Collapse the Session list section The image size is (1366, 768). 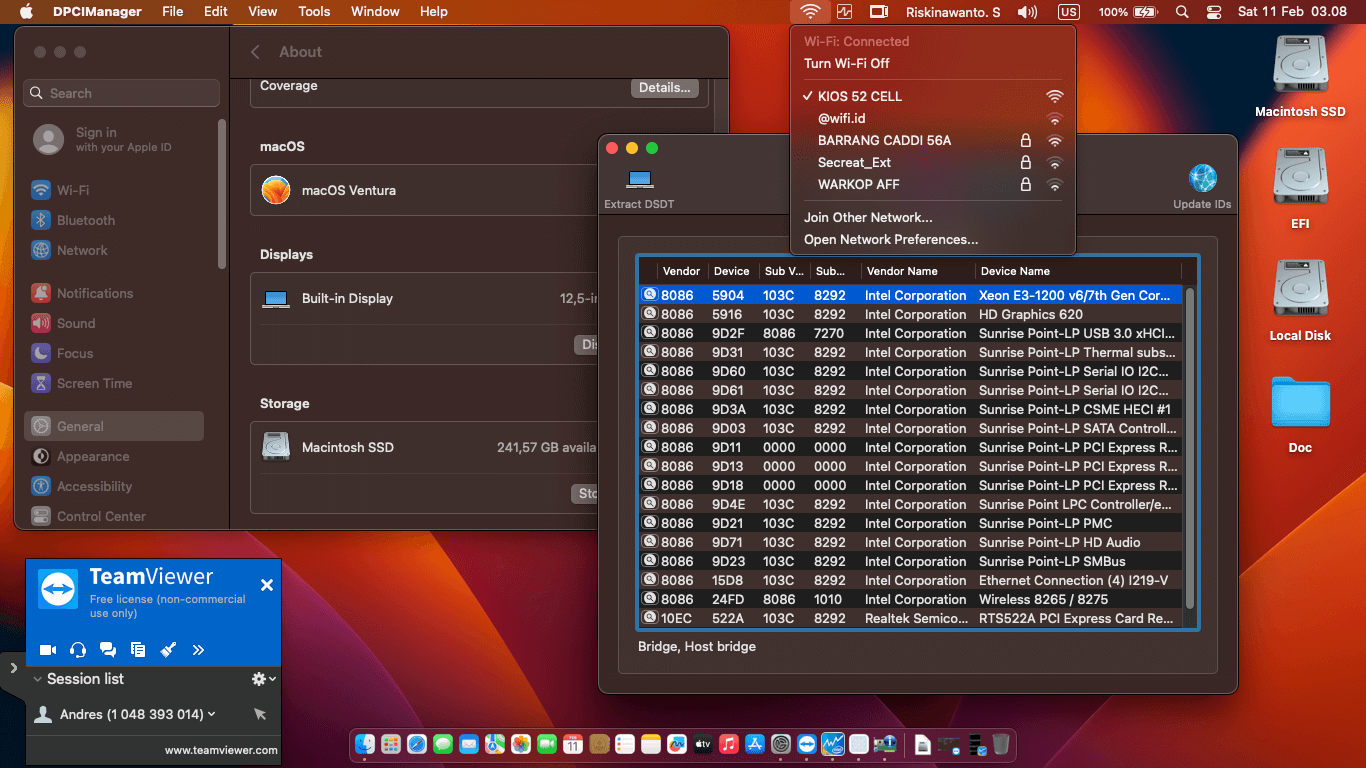tap(38, 679)
